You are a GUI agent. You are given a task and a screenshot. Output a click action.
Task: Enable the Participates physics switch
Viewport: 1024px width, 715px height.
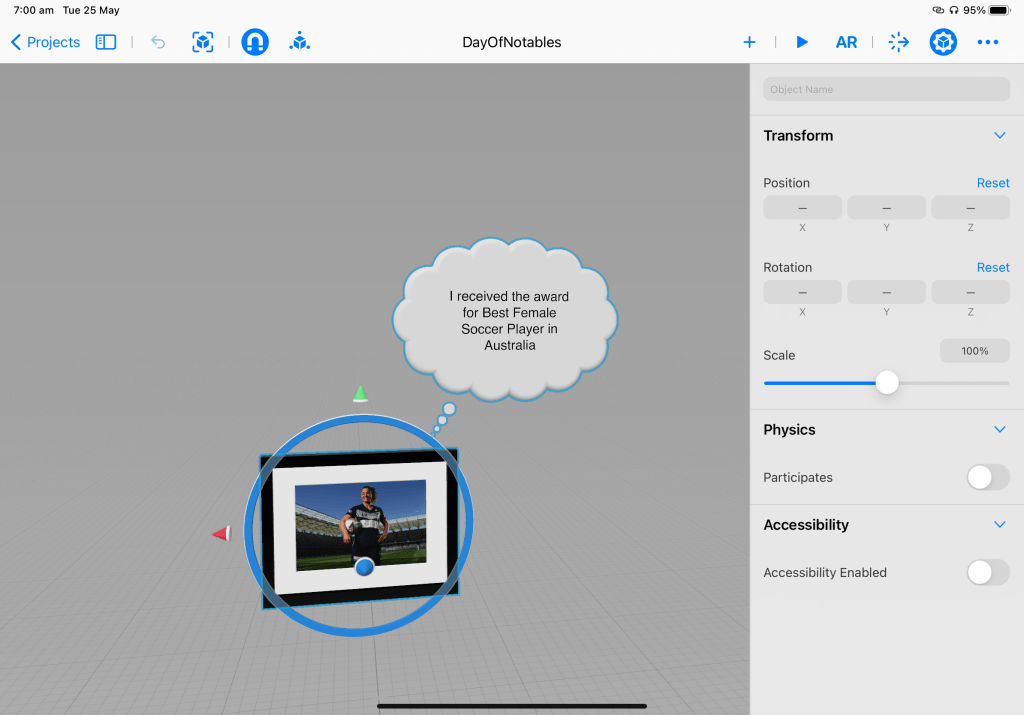[x=987, y=477]
